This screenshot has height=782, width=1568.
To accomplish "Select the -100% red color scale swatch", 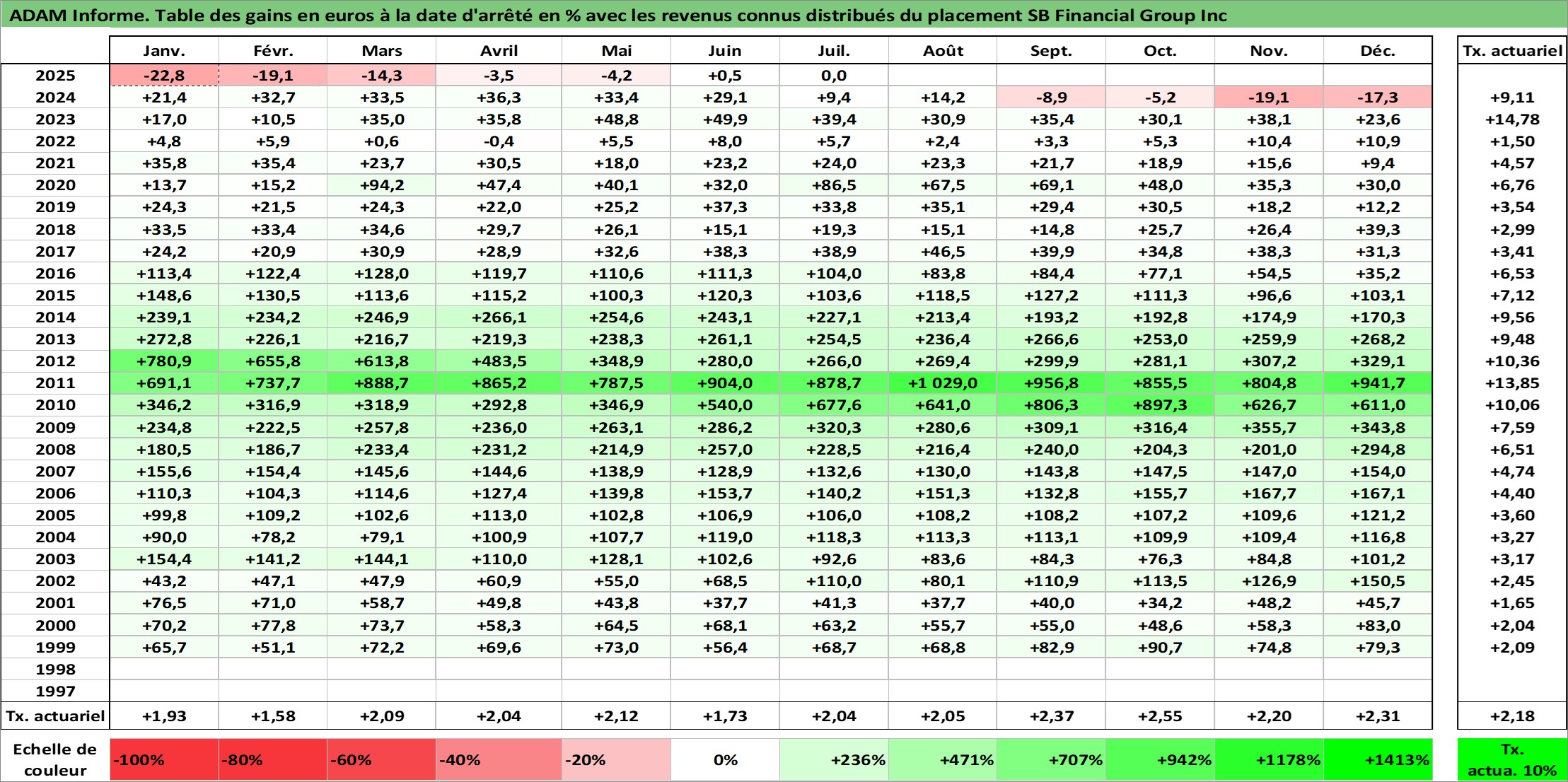I will tap(164, 759).
